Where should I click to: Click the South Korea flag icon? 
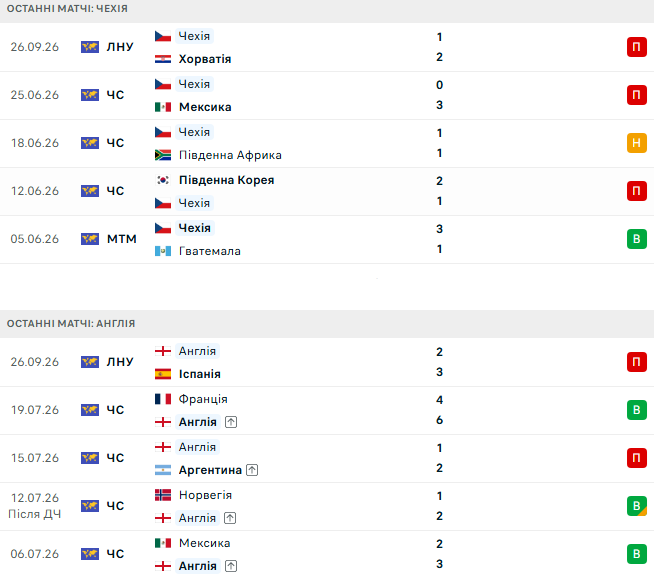coord(163,180)
